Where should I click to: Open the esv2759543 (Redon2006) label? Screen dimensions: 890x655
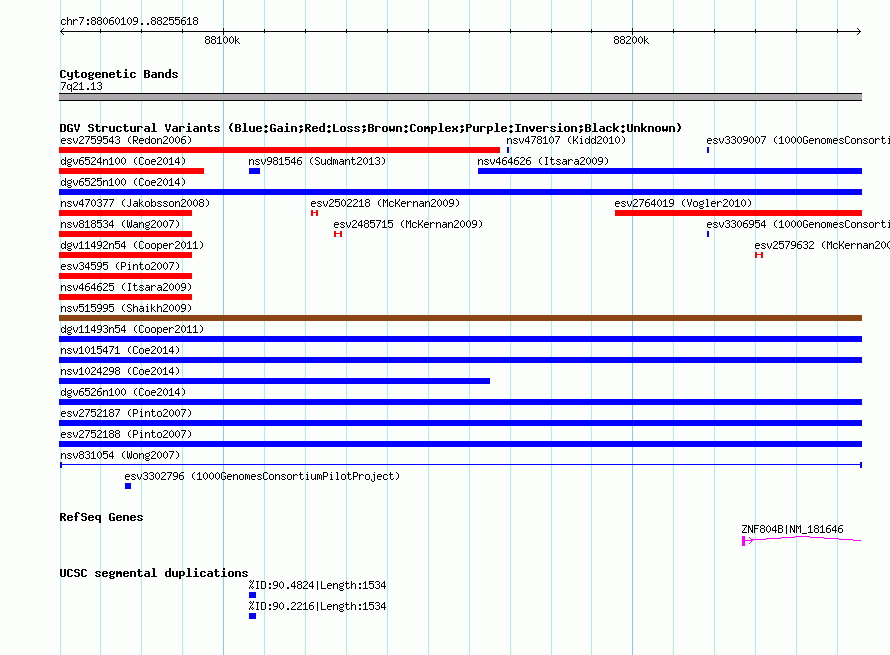coord(126,140)
